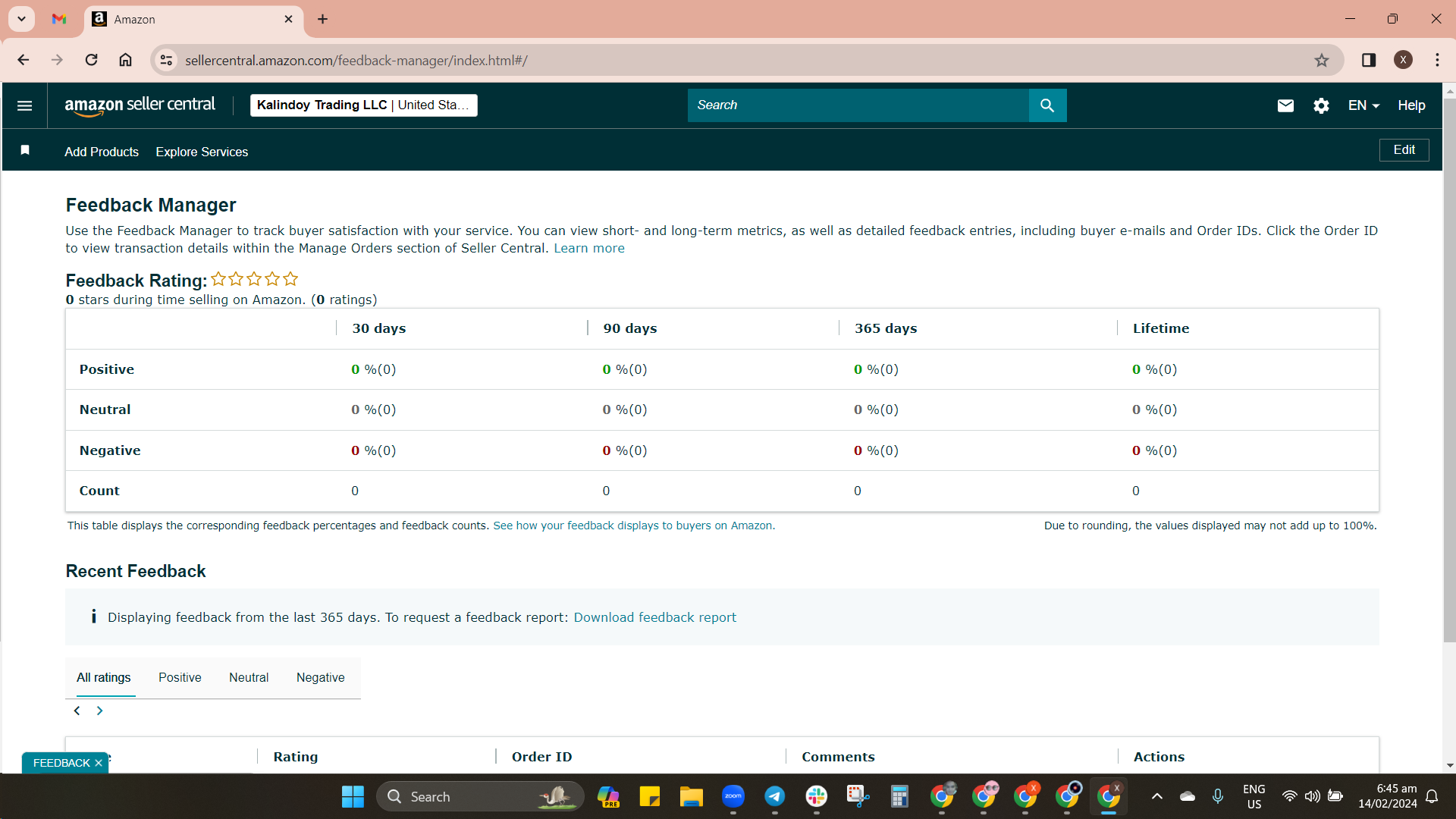
Task: Open the clock and date in the system tray
Action: pyautogui.click(x=1387, y=796)
